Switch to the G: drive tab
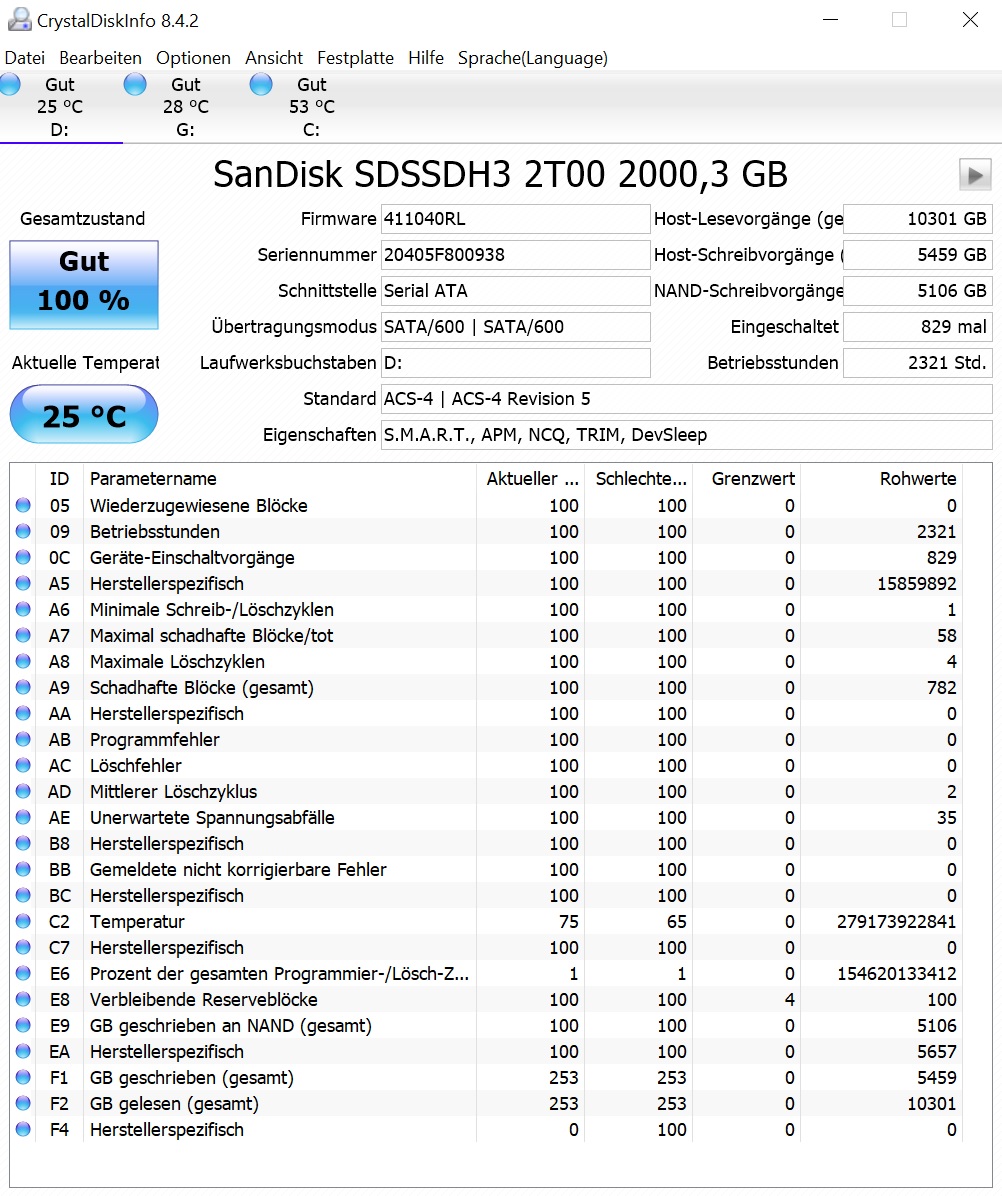The height and width of the screenshot is (1196, 1002). tap(185, 107)
